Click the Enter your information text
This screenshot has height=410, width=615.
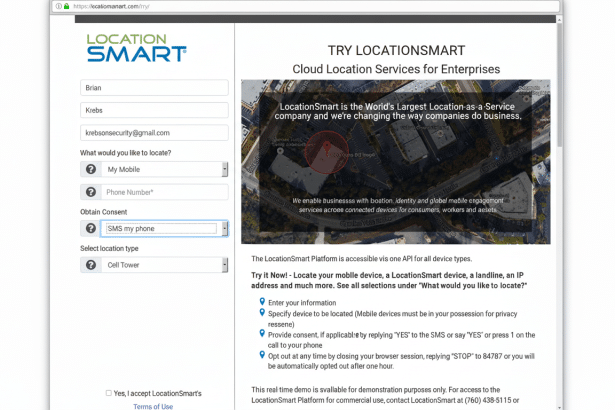tap(302, 302)
